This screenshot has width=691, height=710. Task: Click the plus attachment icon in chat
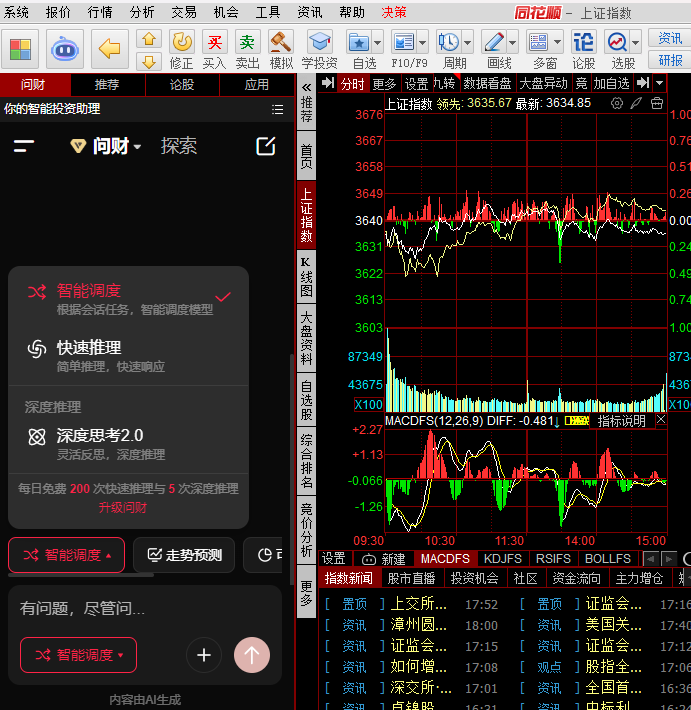204,655
